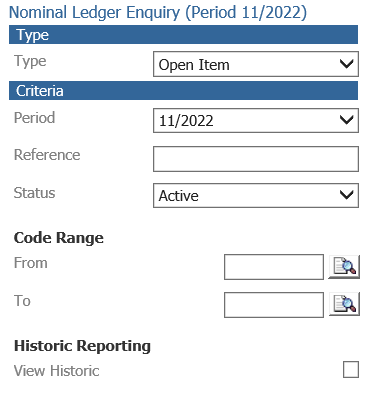Click the Historic Reporting heading
This screenshot has width=373, height=408.
pos(82,346)
